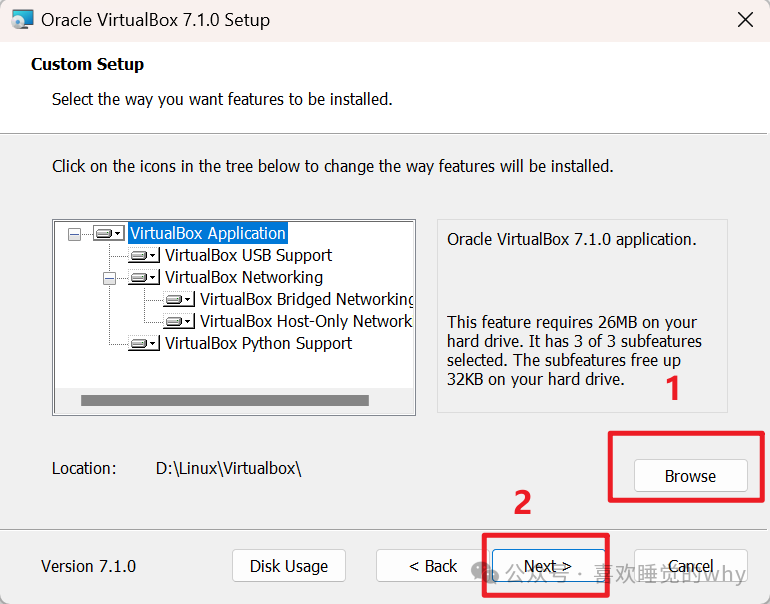
Task: Collapse the VirtualBox Application tree node
Action: (x=75, y=234)
